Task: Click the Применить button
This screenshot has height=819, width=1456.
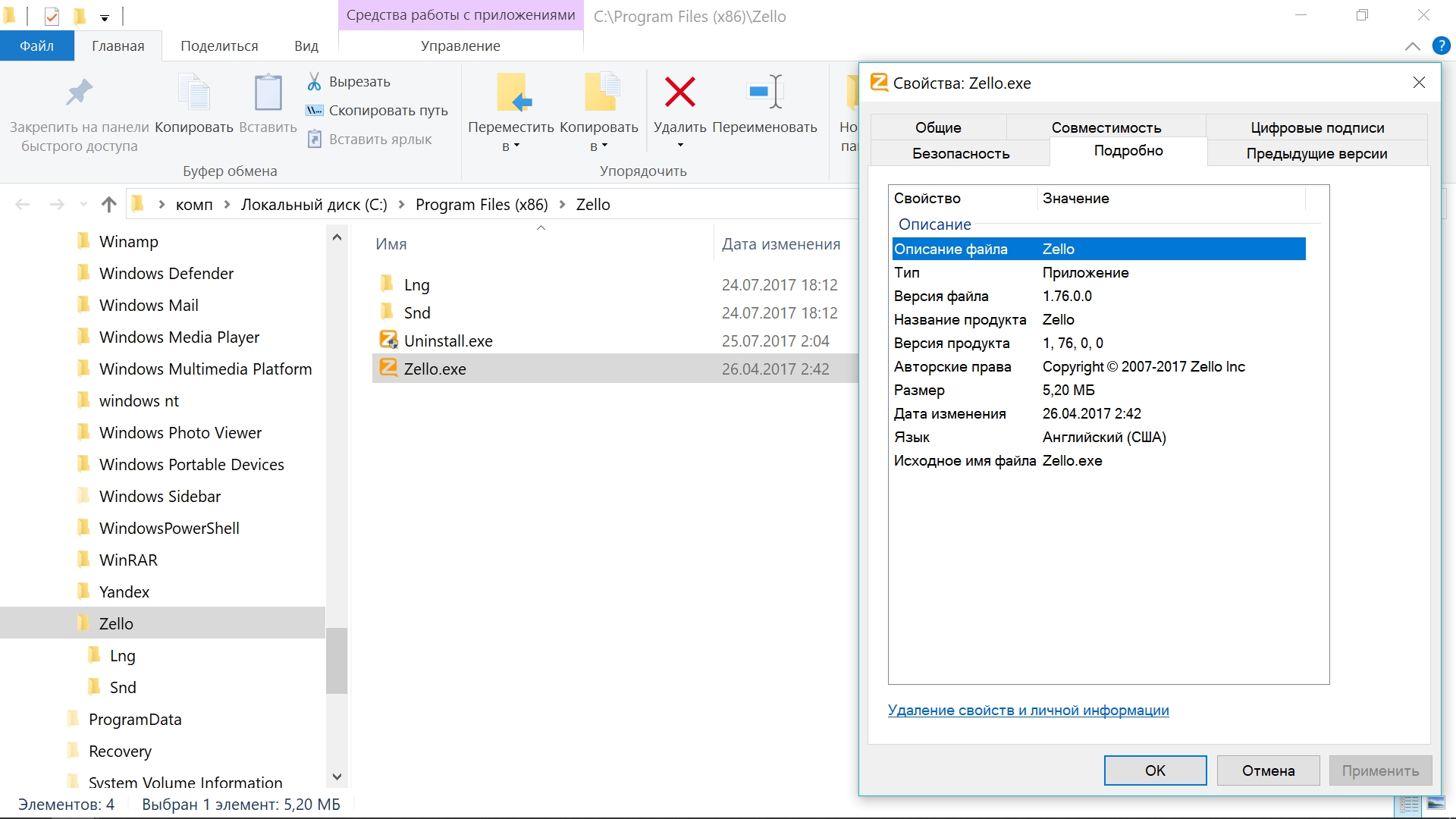Action: [x=1380, y=770]
